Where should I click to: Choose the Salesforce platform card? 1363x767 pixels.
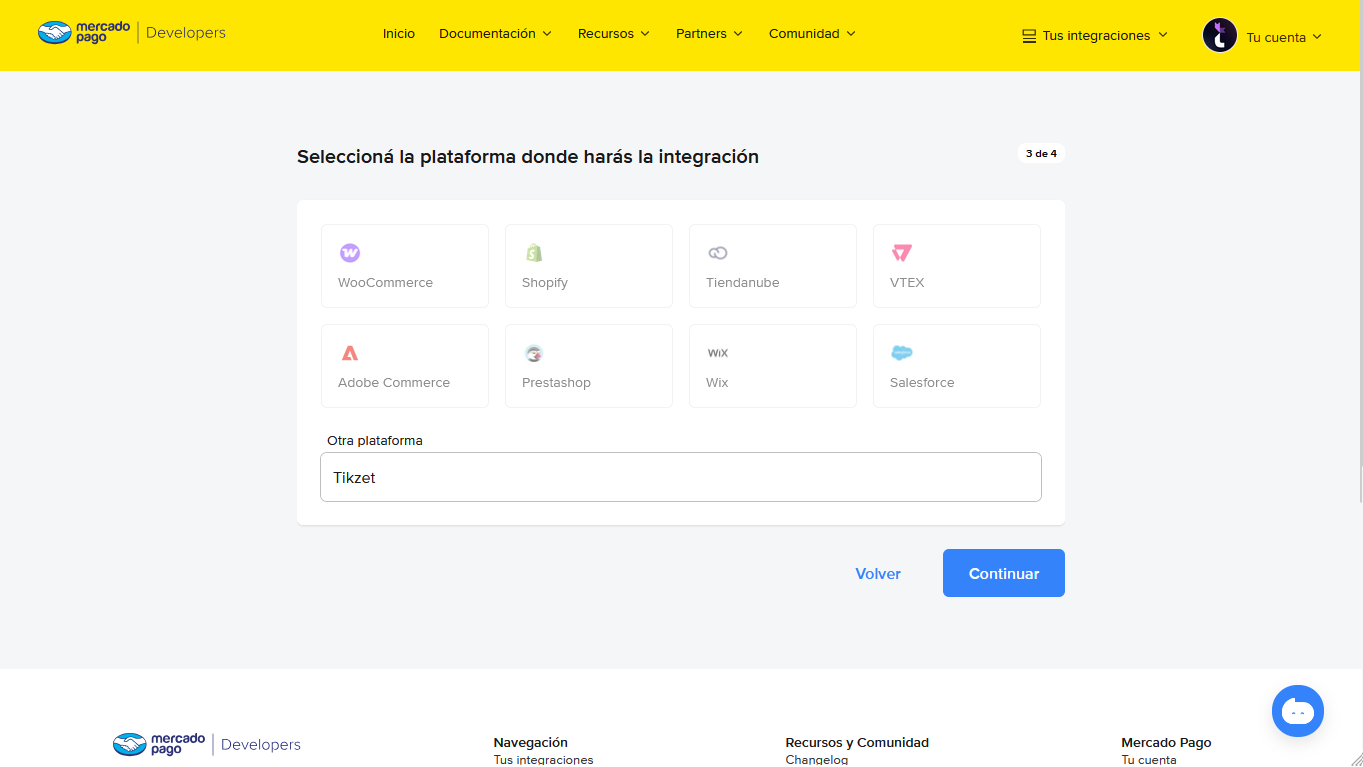pos(957,366)
